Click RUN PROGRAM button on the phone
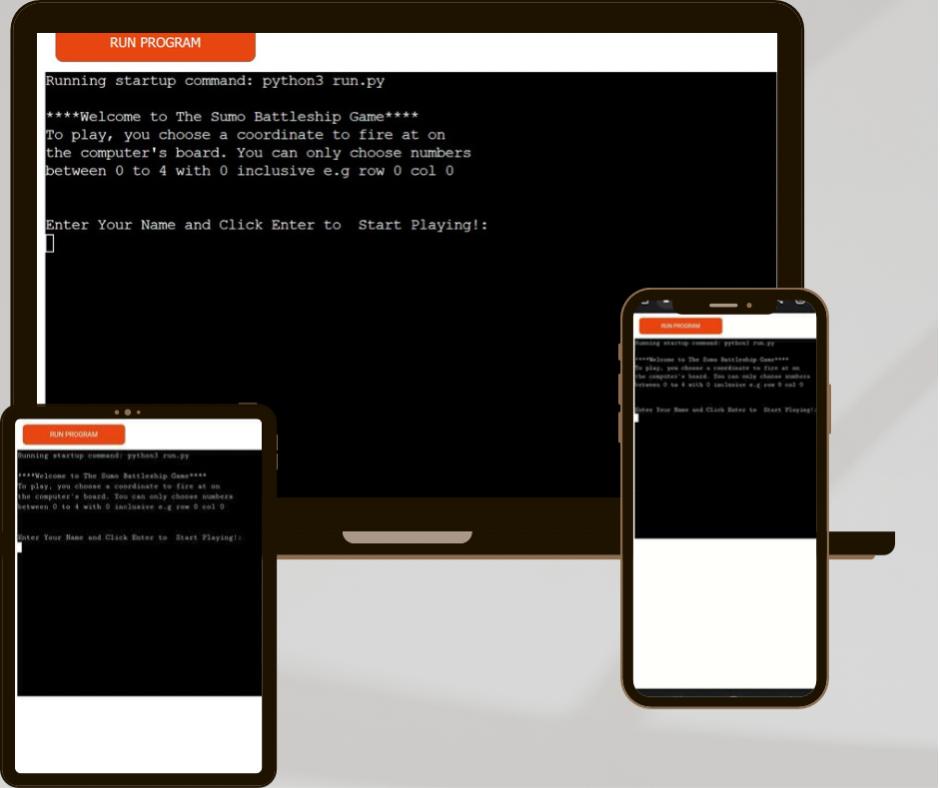This screenshot has width=940, height=788. pos(680,326)
